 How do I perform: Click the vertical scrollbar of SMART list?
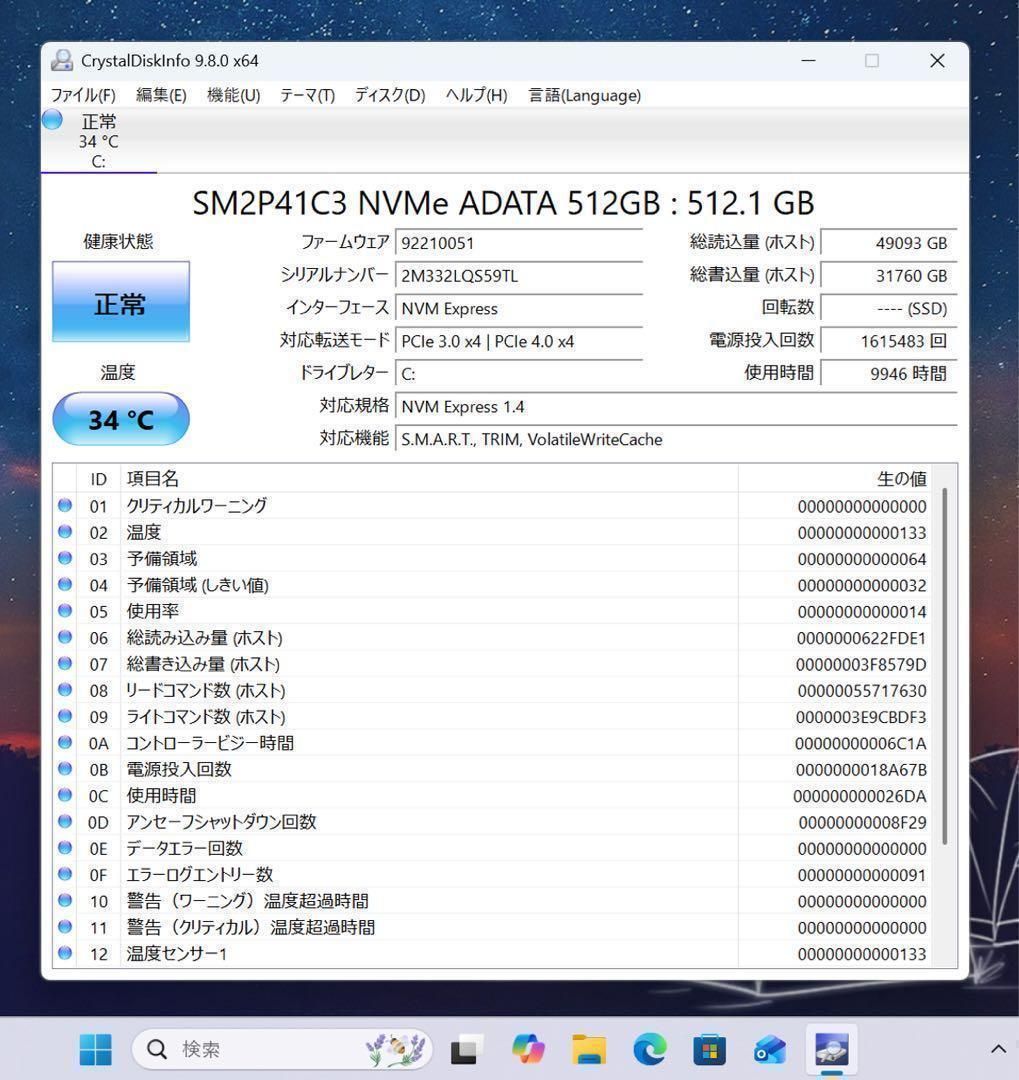point(945,665)
